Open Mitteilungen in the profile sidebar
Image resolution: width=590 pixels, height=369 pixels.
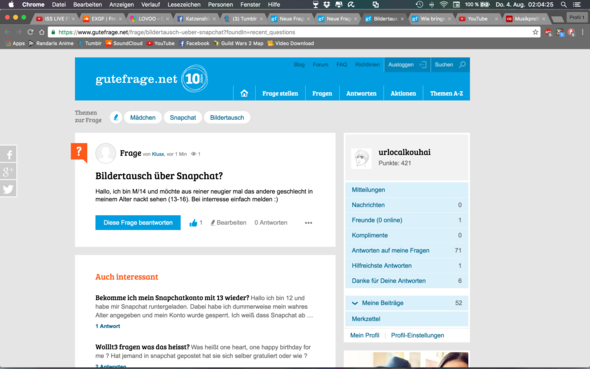(406, 190)
